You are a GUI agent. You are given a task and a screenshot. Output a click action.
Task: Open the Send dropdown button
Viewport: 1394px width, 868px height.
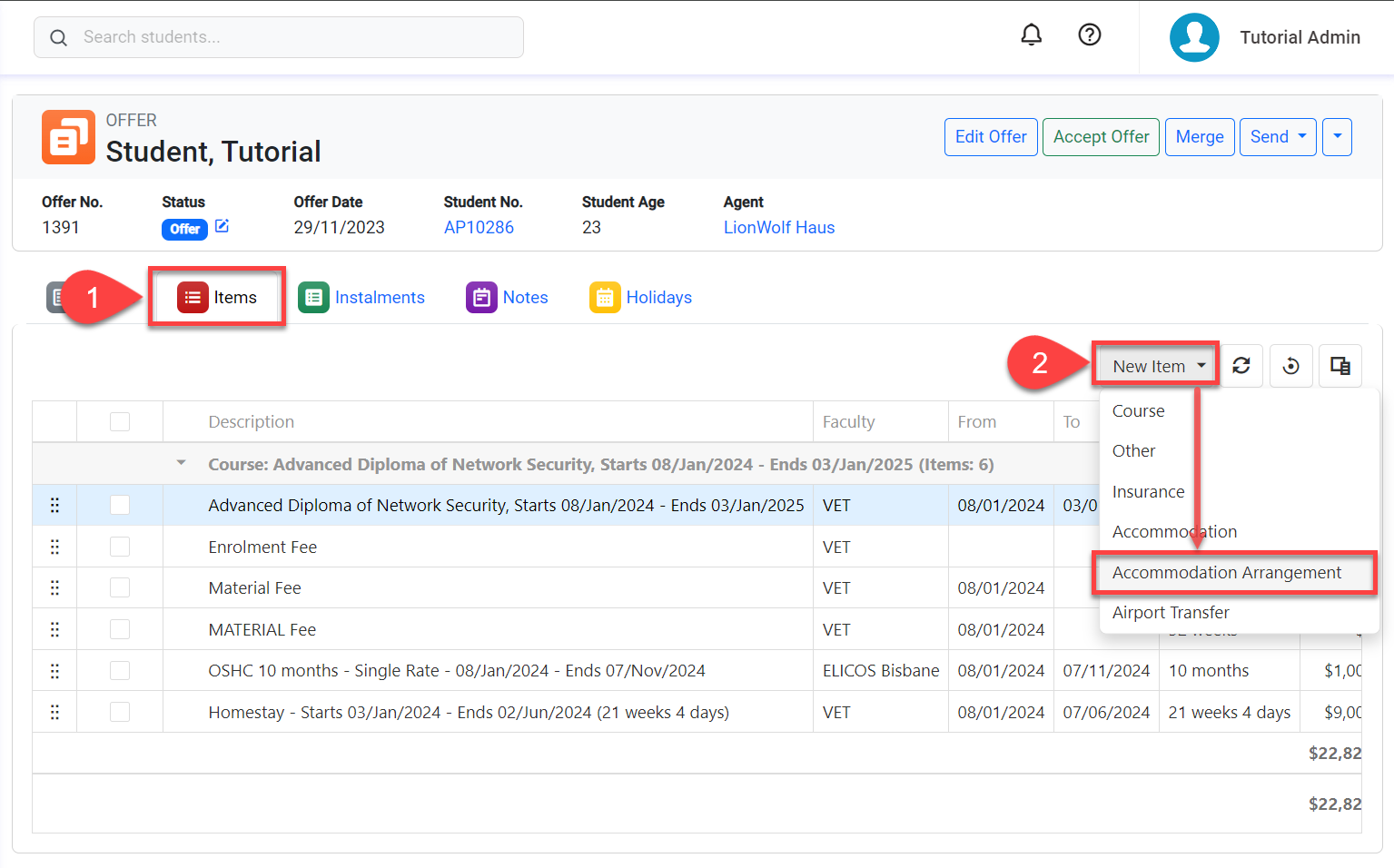point(1278,136)
